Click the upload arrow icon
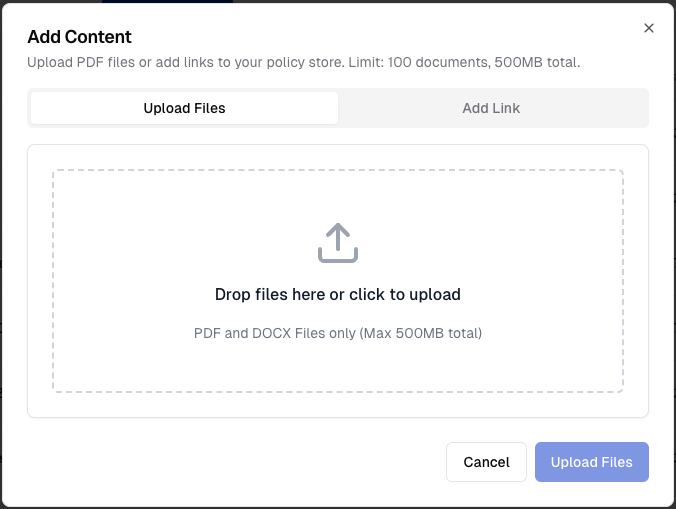This screenshot has width=676, height=509. tap(338, 243)
